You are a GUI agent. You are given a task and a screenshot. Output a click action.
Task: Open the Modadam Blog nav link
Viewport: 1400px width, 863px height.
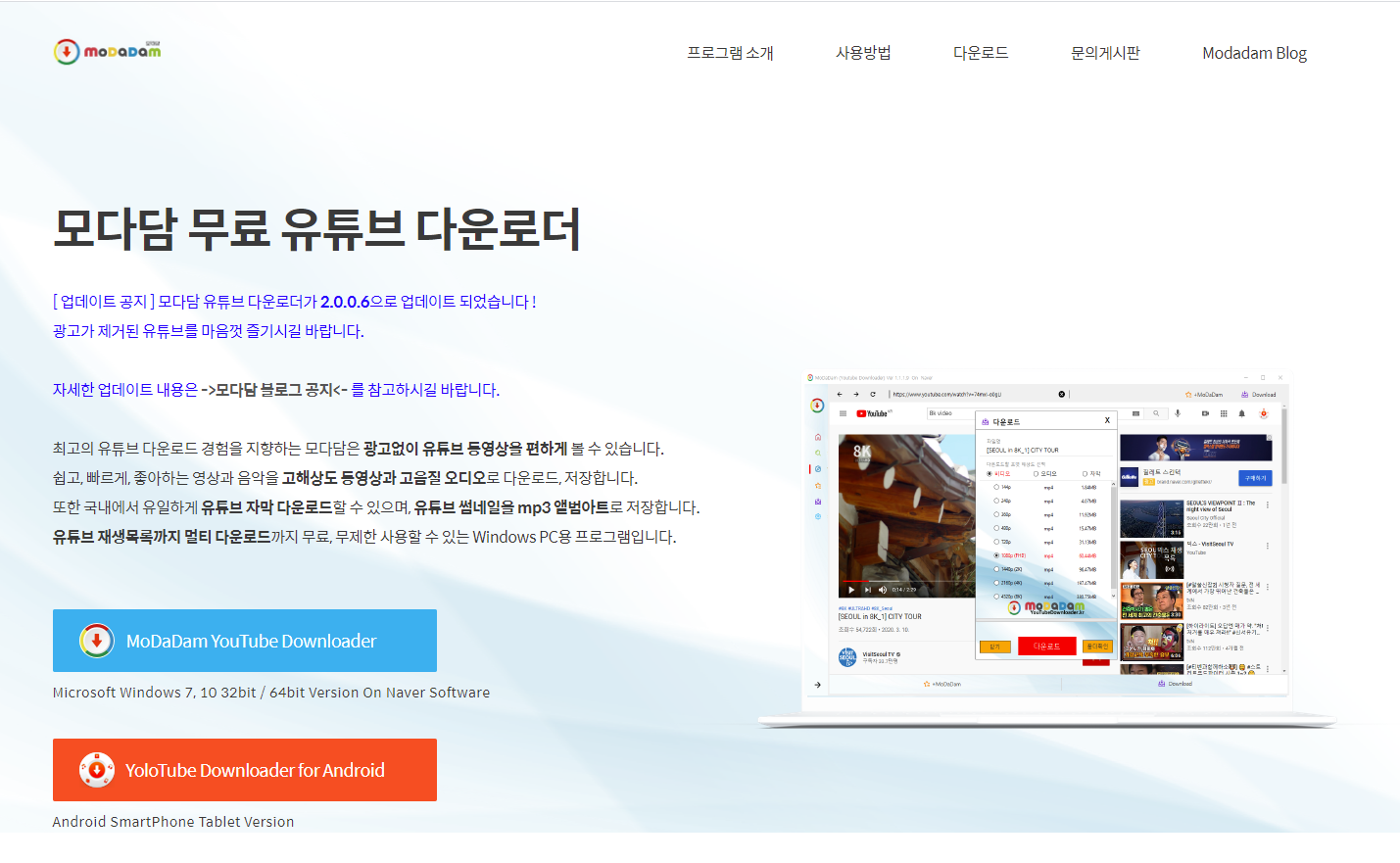pos(1254,53)
